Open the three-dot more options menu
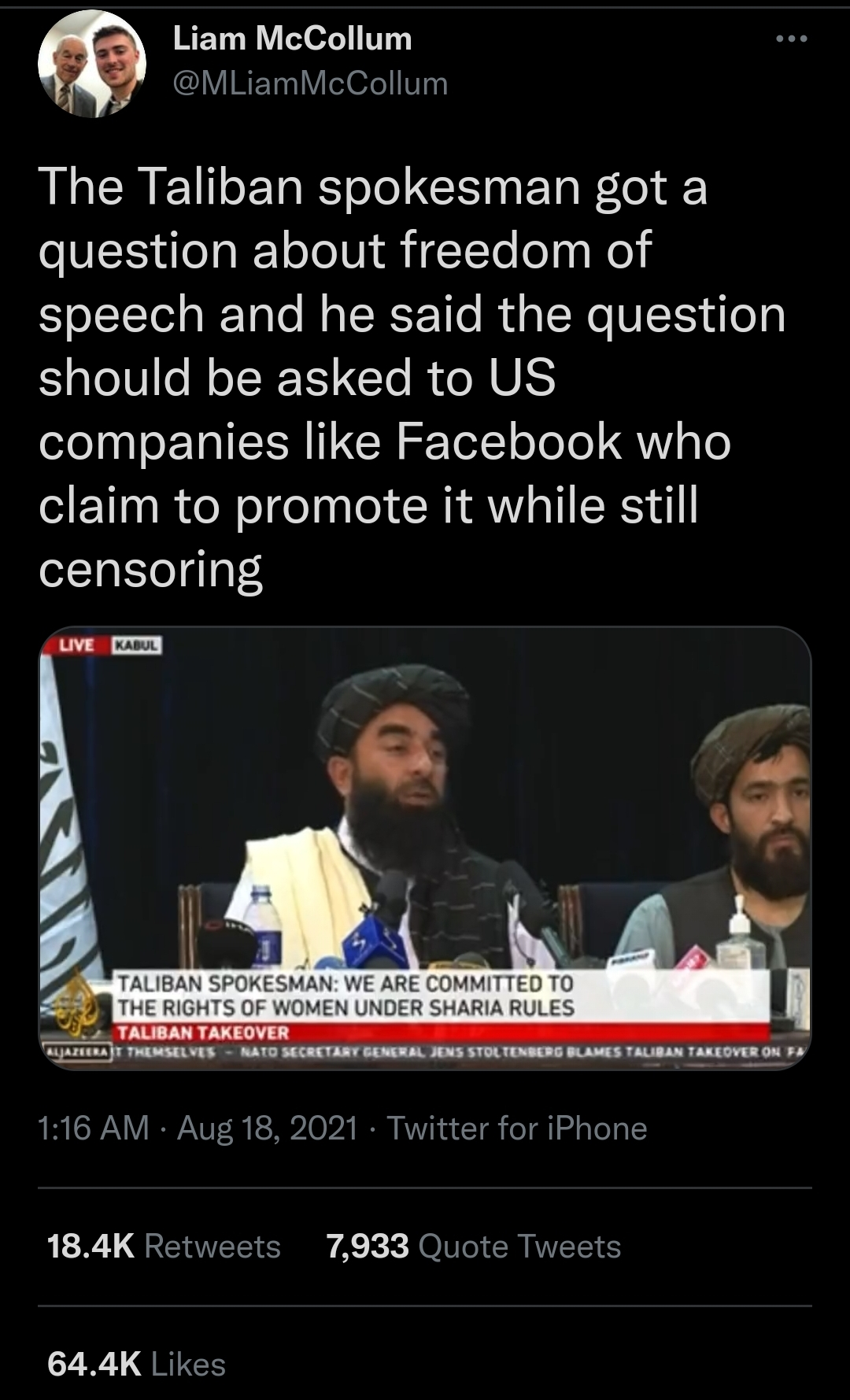 point(791,39)
